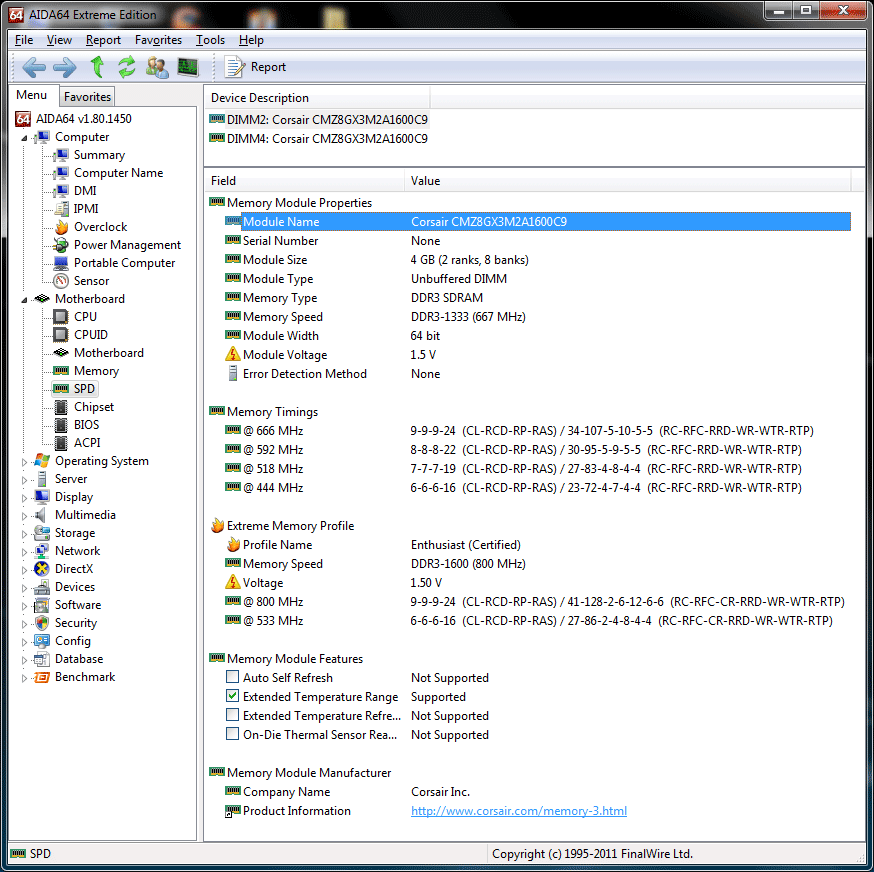The image size is (874, 872).
Task: Select the Profile Name Enthusiast row
Action: (x=537, y=545)
